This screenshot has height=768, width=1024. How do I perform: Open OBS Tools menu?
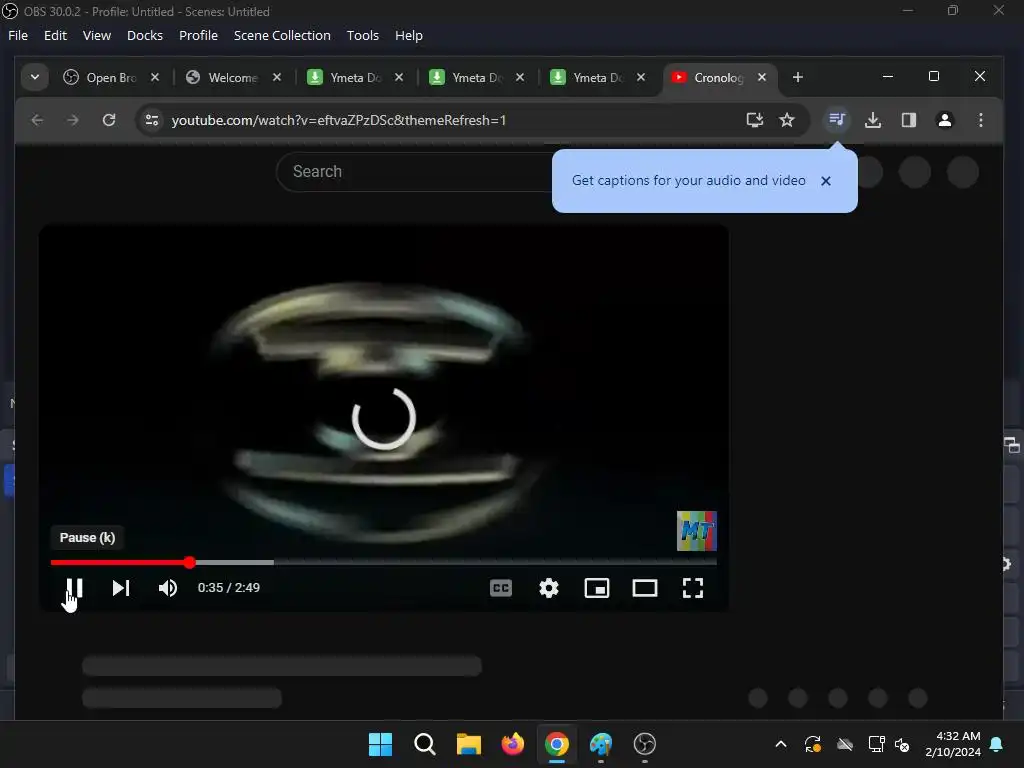[362, 36]
